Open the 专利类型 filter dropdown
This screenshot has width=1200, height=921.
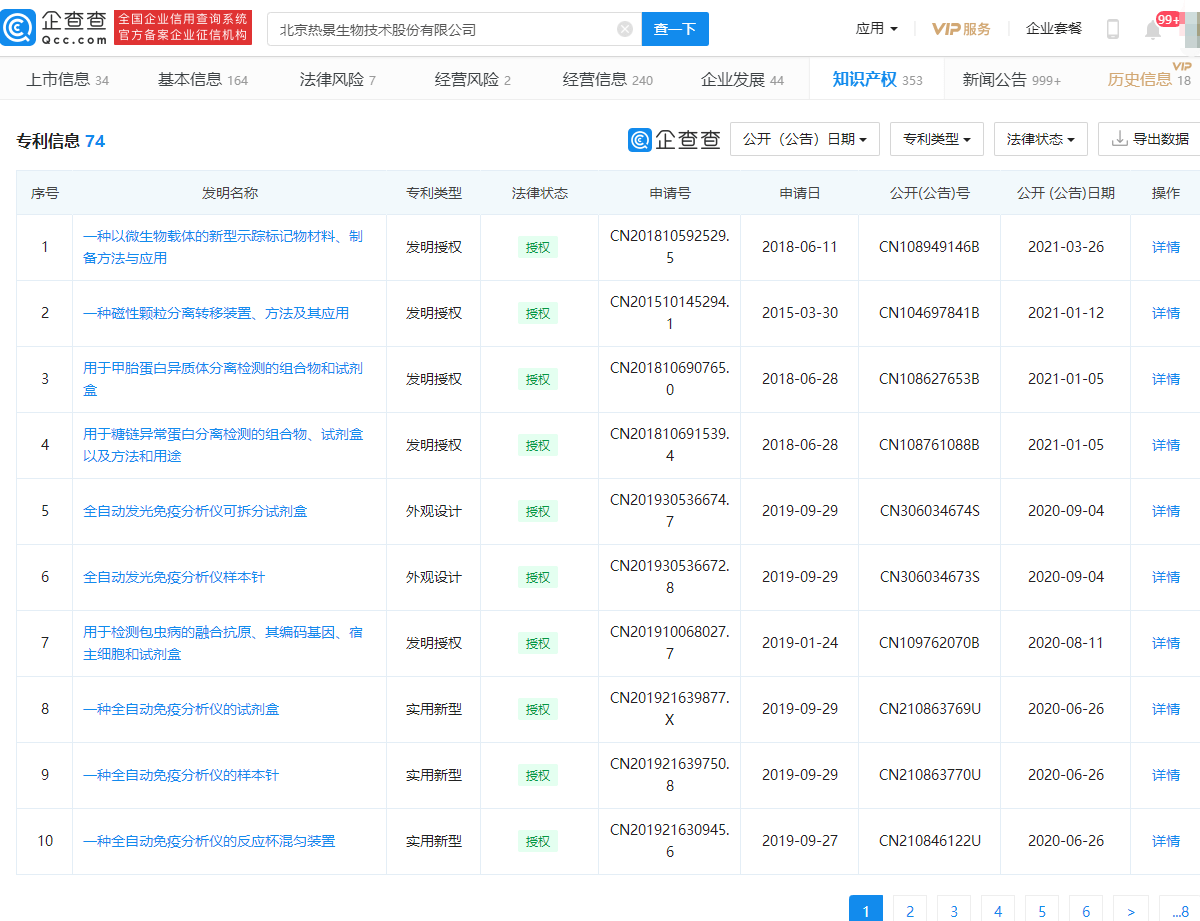tap(936, 139)
